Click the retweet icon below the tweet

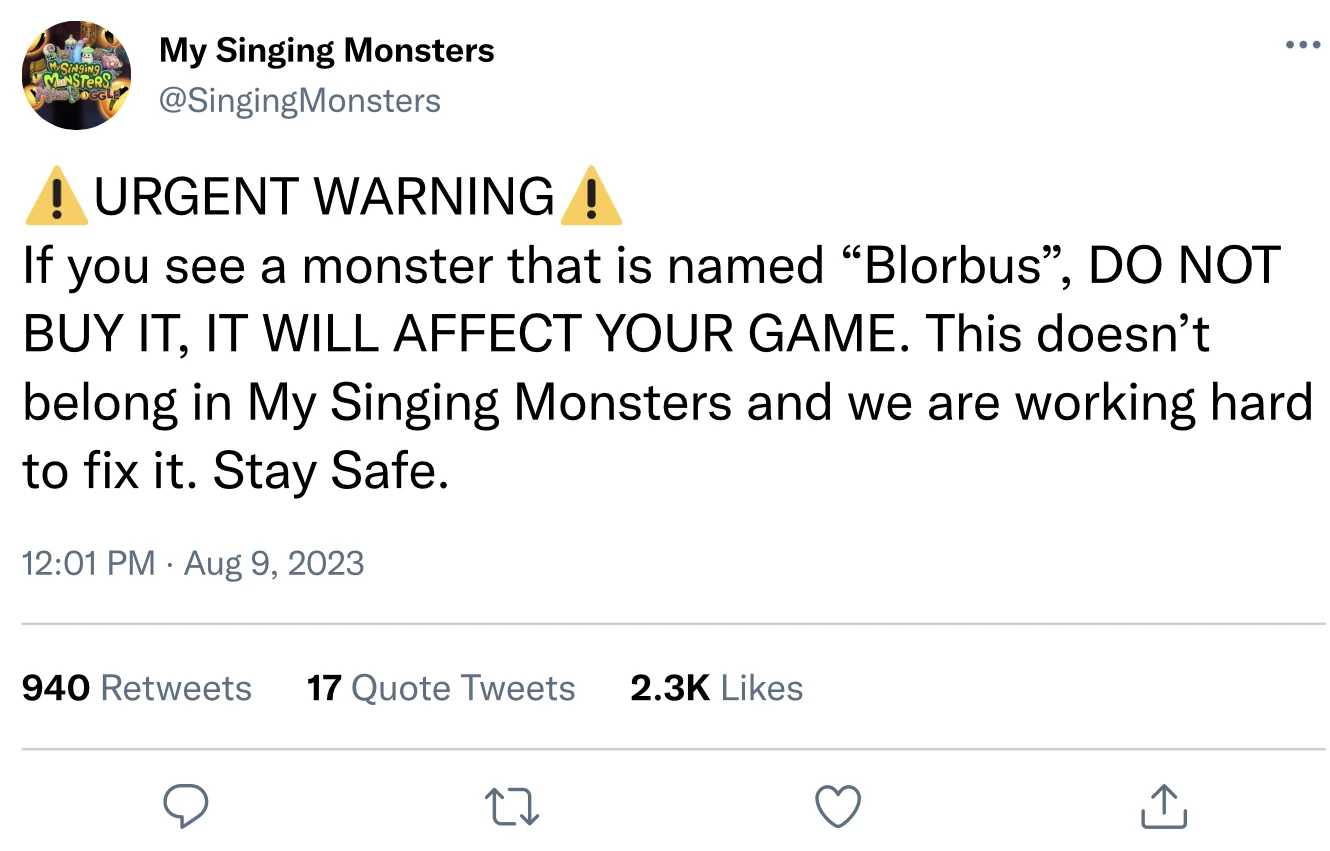[511, 805]
